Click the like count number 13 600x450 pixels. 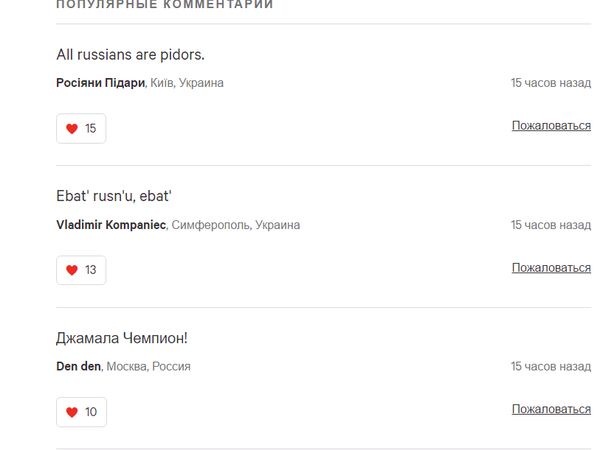tap(91, 270)
